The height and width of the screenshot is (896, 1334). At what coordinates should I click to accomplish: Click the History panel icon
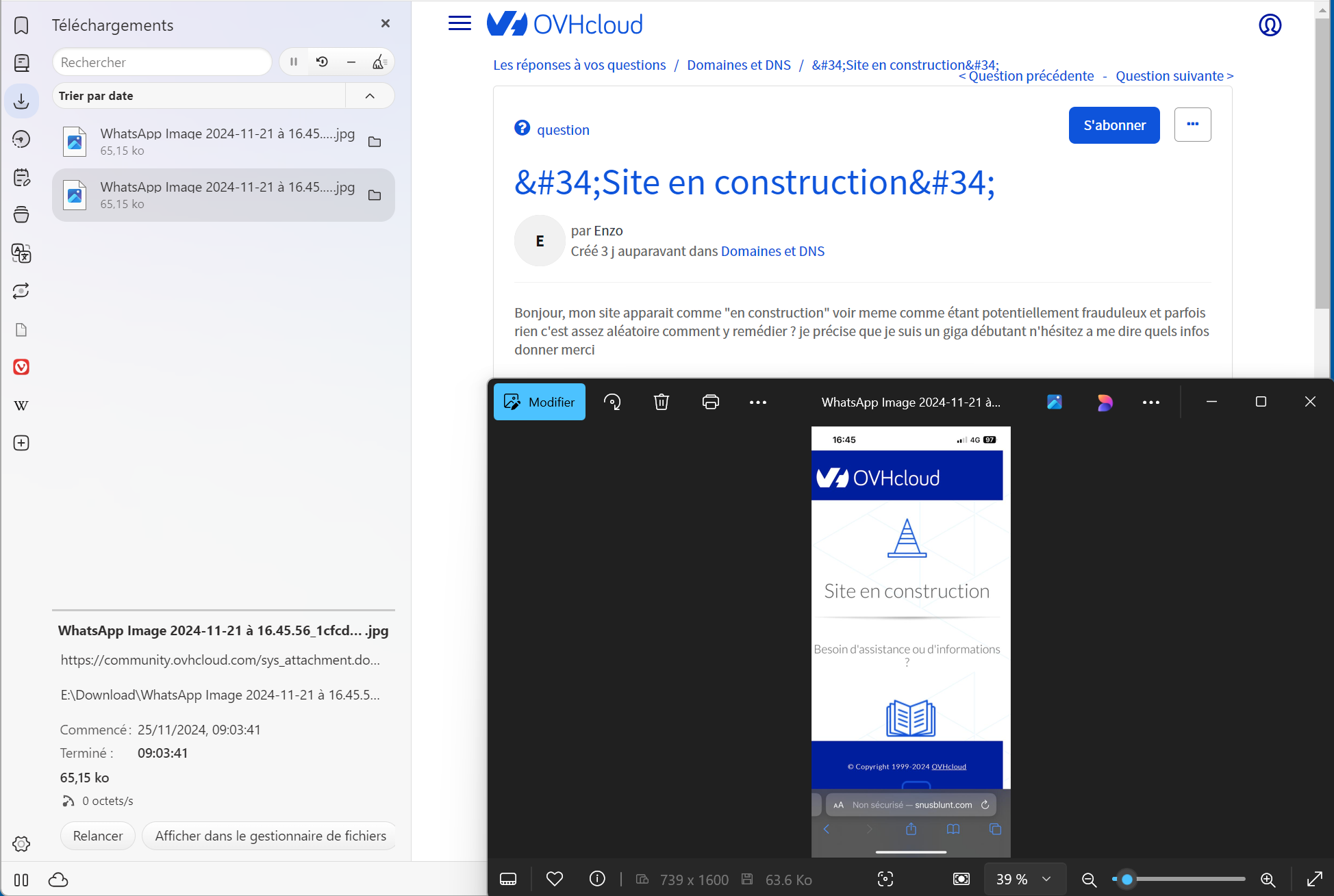[x=21, y=140]
